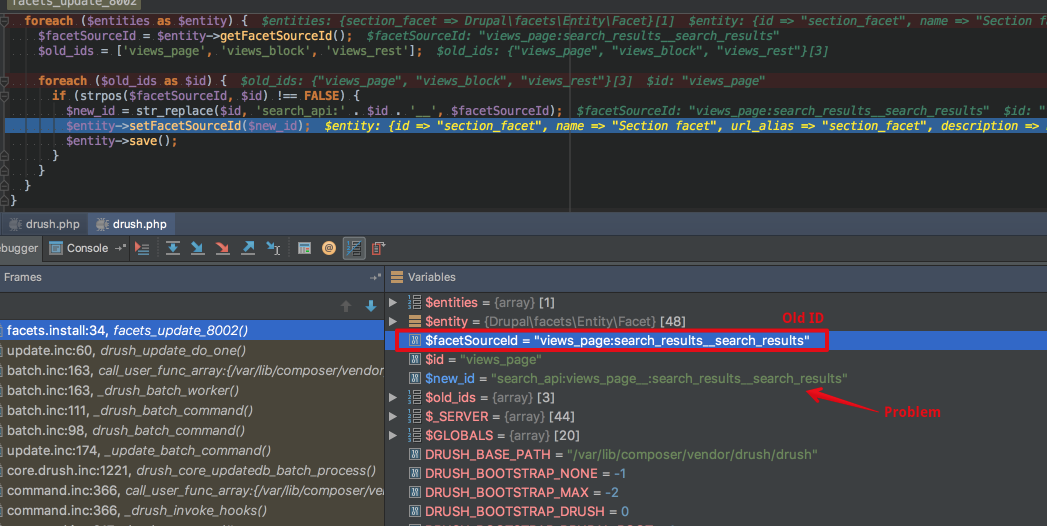1047x526 pixels.
Task: Select frame facets.install:34, facets_update_8002()
Action: coord(192,330)
